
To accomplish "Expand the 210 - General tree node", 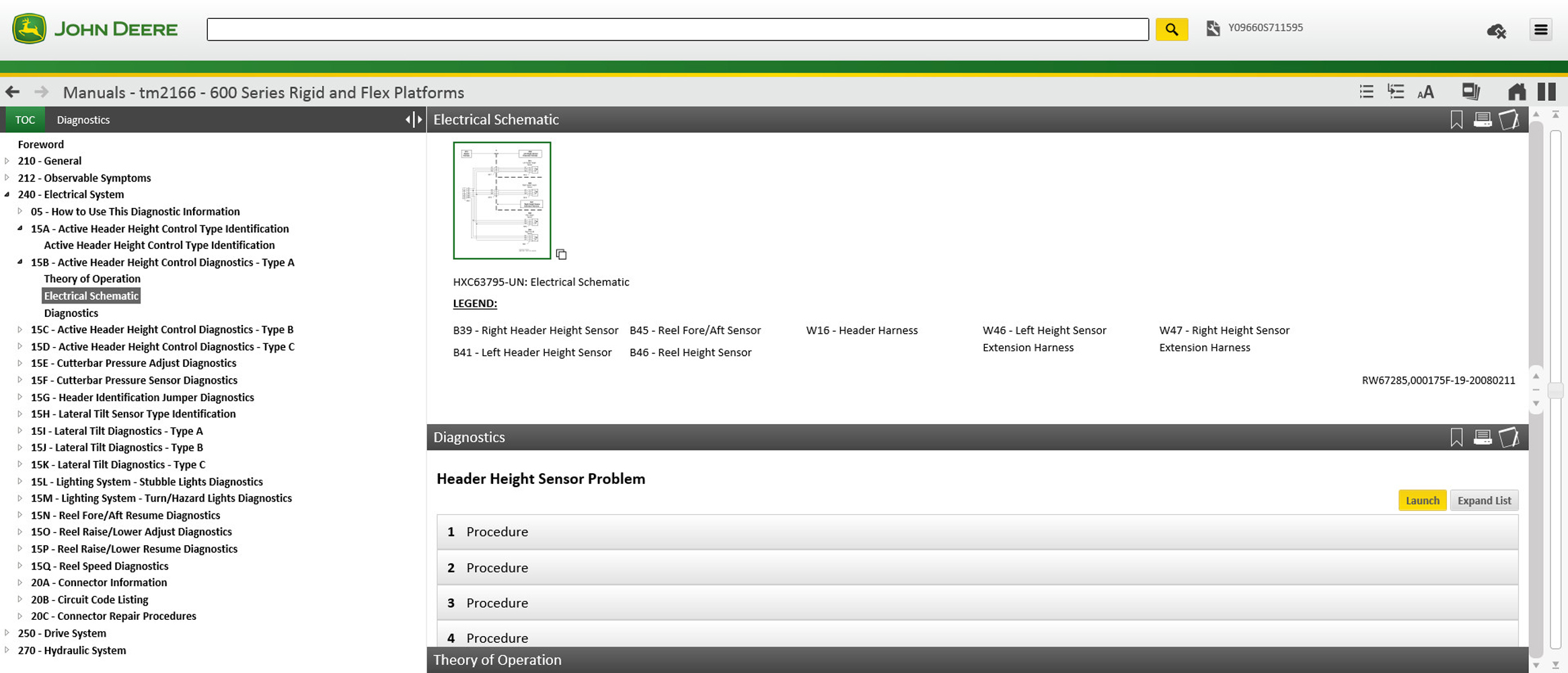I will coord(7,161).
